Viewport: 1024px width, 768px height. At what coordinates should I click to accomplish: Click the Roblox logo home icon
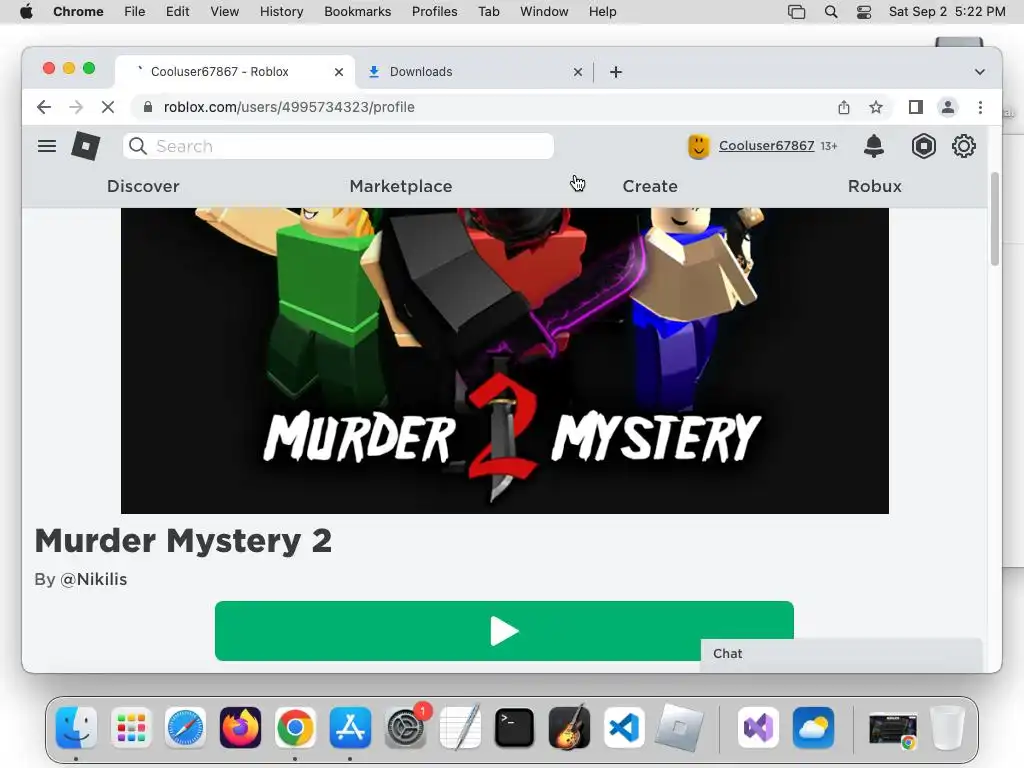click(x=86, y=146)
